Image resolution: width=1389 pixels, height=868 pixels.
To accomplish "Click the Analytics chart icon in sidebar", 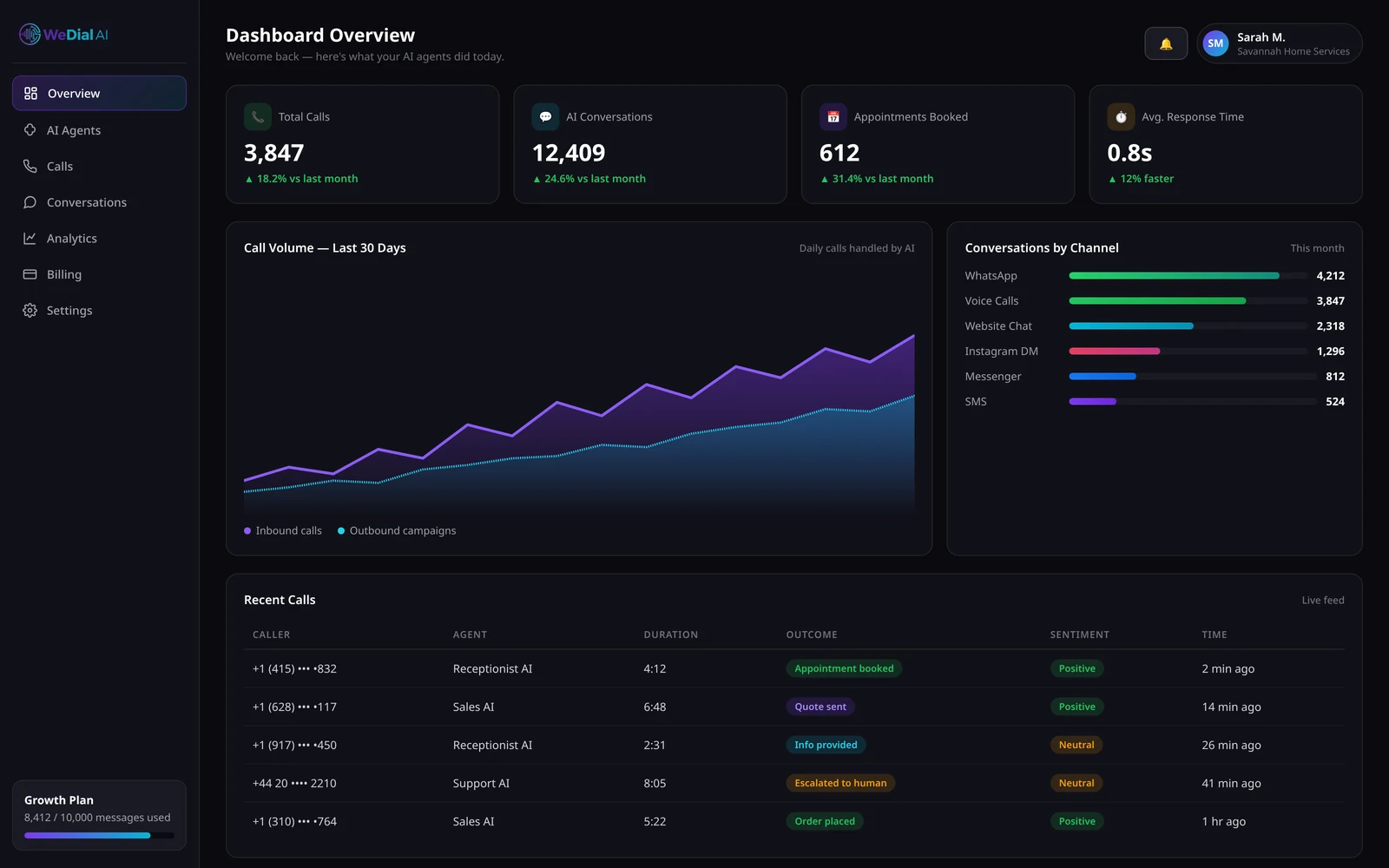I will (30, 238).
